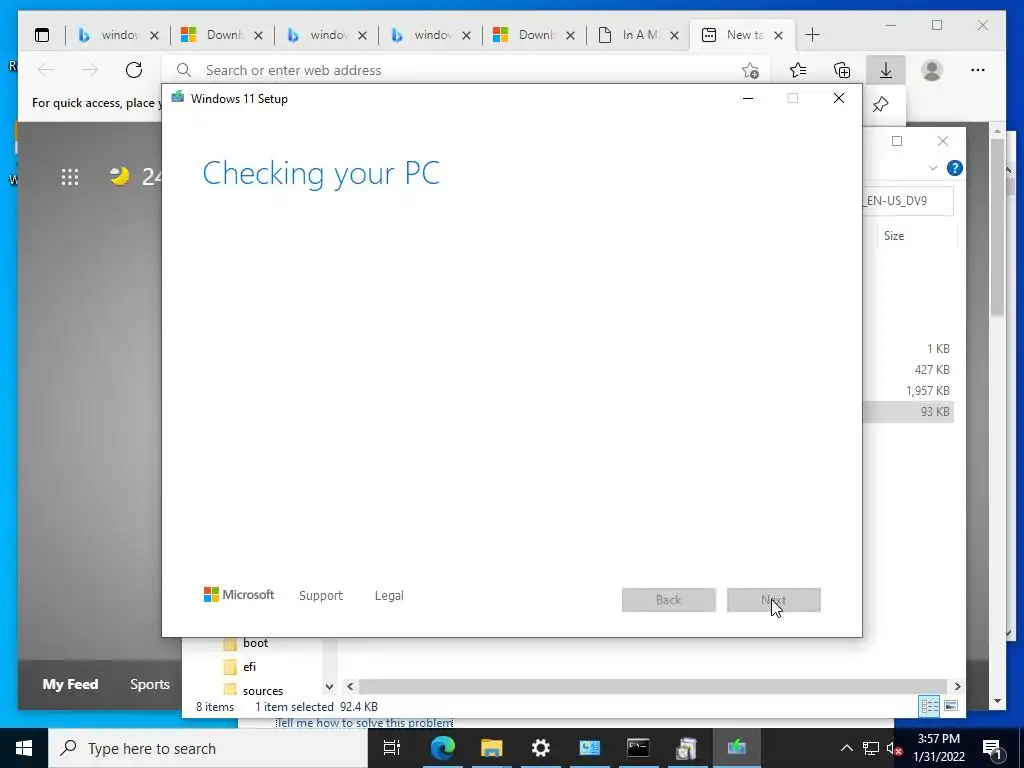Click the taskbar search box
This screenshot has height=768, width=1024.
208,748
